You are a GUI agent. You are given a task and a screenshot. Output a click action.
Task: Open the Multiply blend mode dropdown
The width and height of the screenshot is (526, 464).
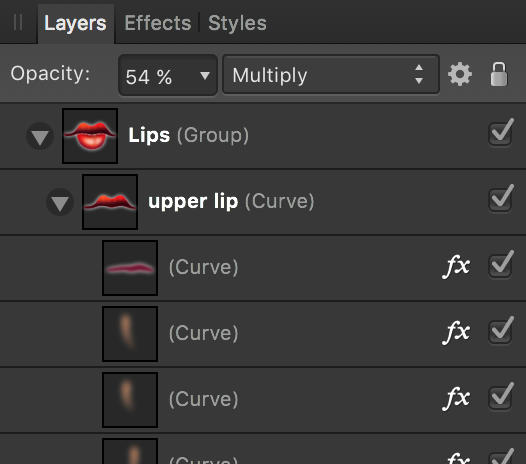click(x=331, y=74)
